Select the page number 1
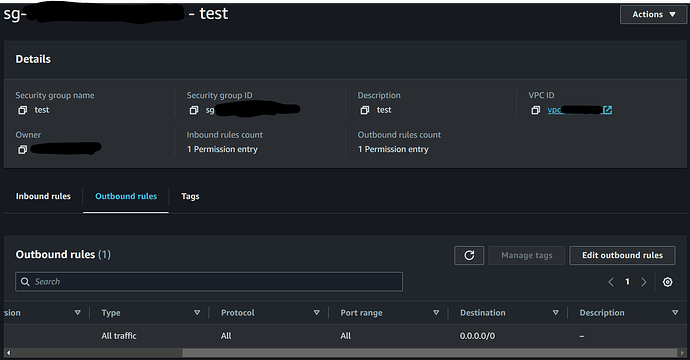The image size is (690, 360). coord(627,282)
